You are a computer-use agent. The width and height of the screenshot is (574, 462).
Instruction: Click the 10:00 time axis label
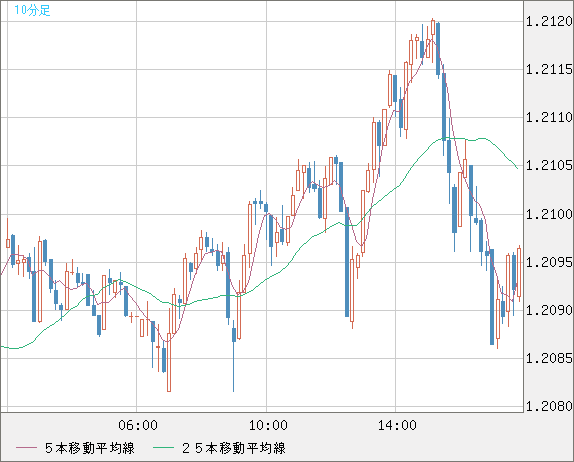tap(268, 425)
